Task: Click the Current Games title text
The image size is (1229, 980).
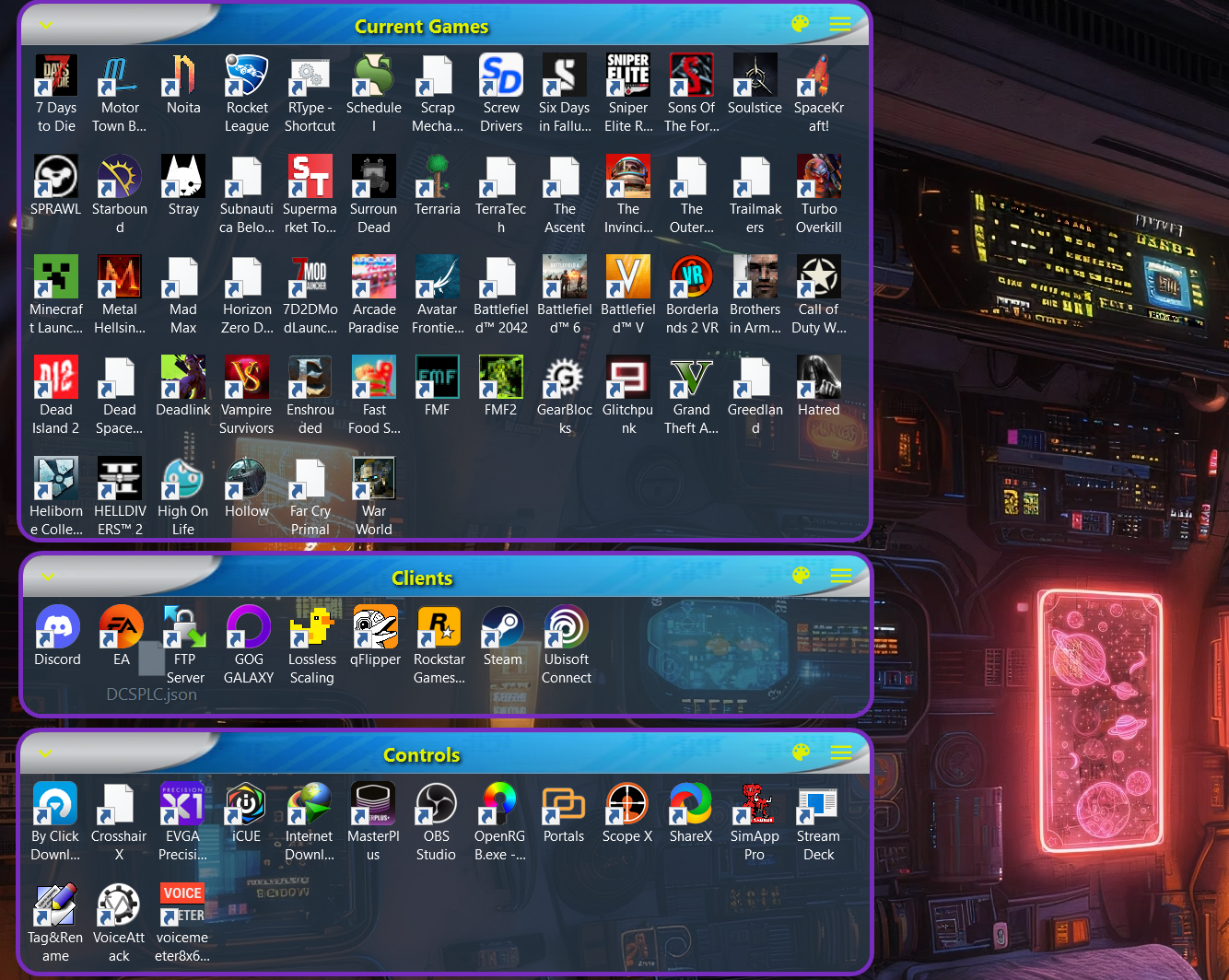Action: tap(422, 27)
